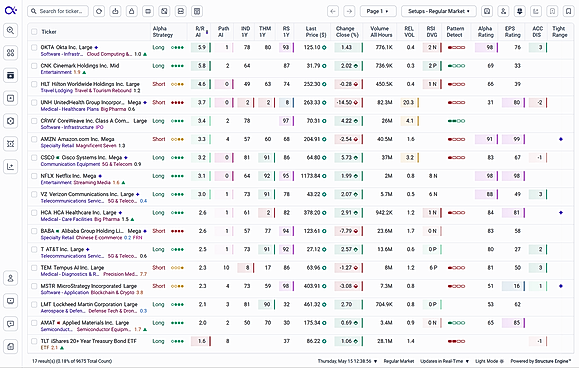579x368 pixels.
Task: Check the NFLX Netflix row checkbox
Action: (34, 176)
